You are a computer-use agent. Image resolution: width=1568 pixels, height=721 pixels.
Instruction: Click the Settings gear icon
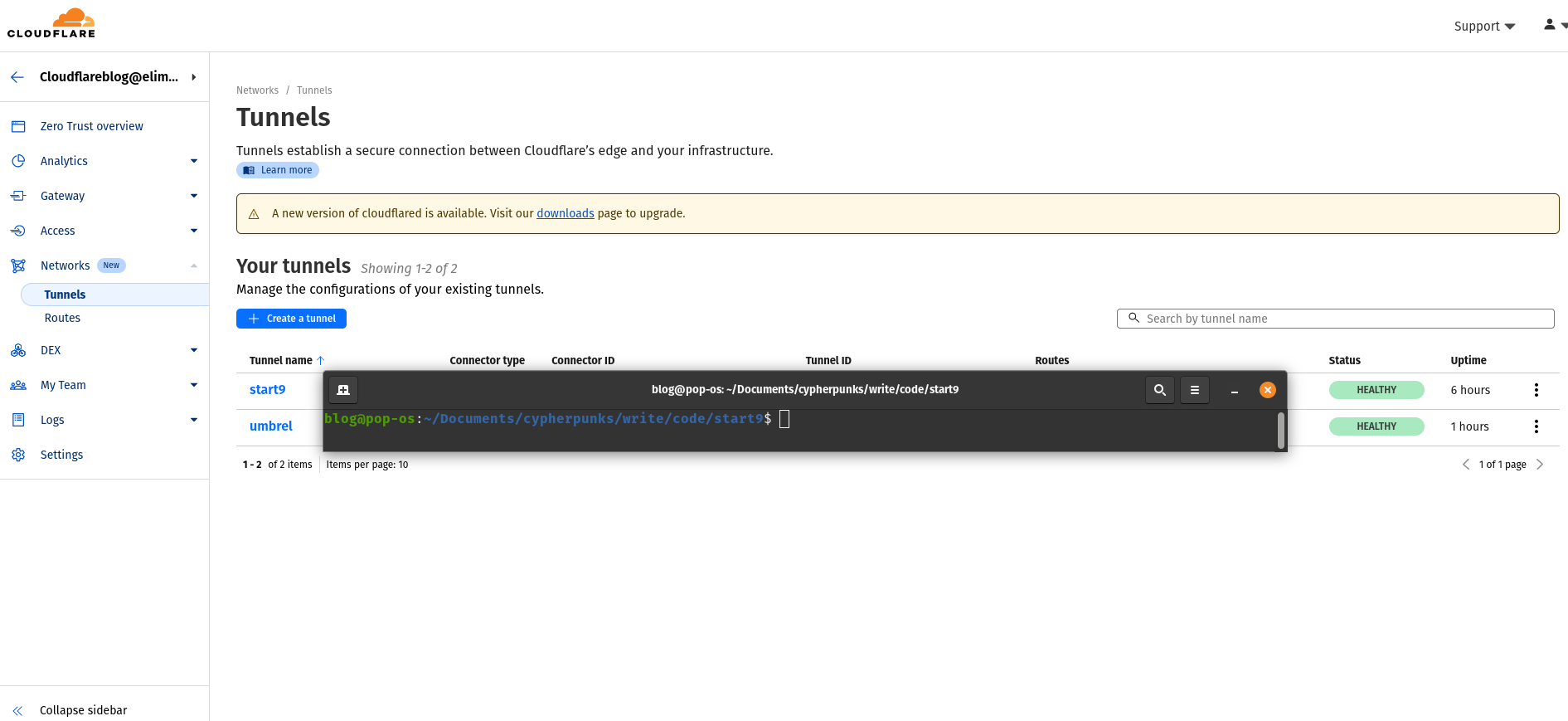pyautogui.click(x=18, y=455)
